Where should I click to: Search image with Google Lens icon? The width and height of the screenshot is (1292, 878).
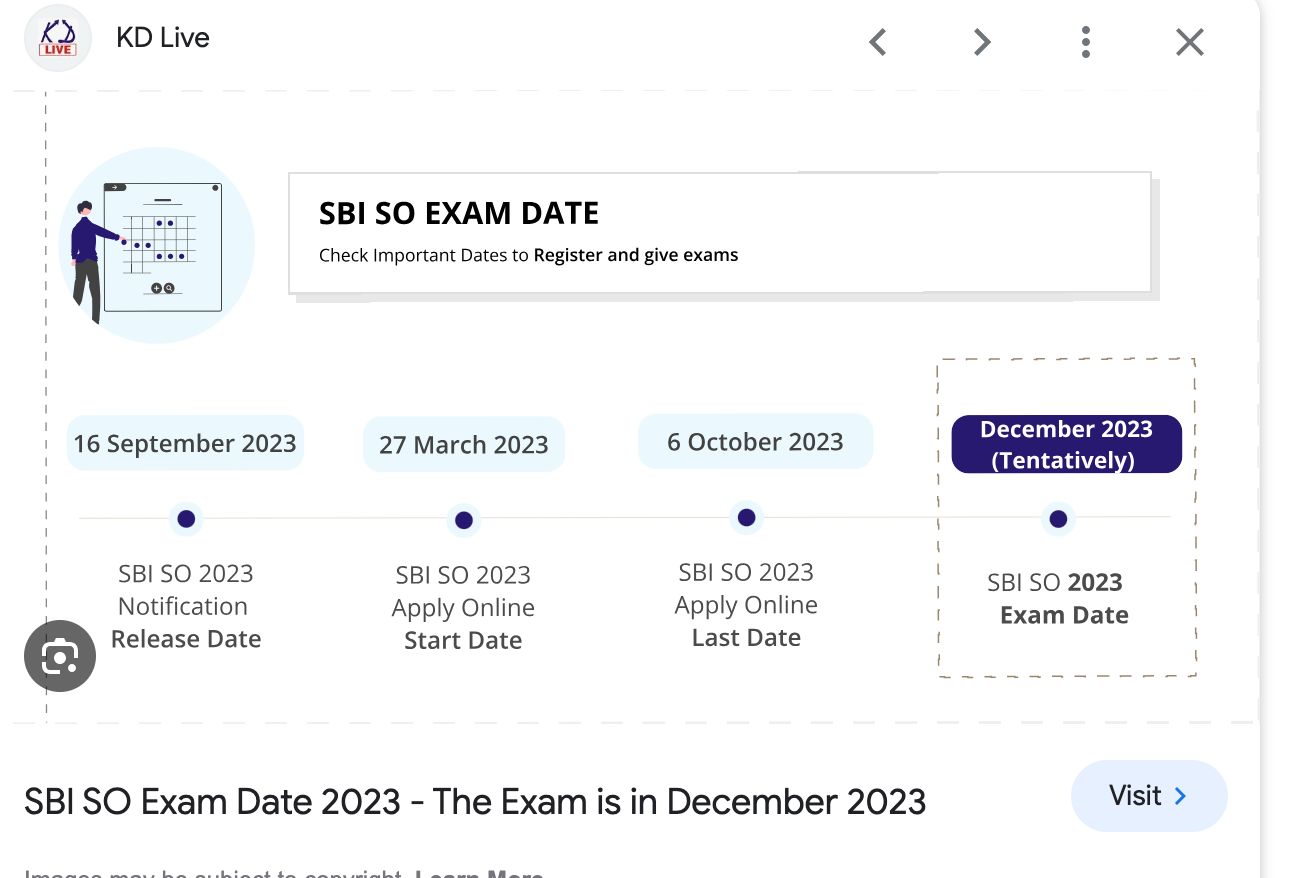tap(60, 656)
